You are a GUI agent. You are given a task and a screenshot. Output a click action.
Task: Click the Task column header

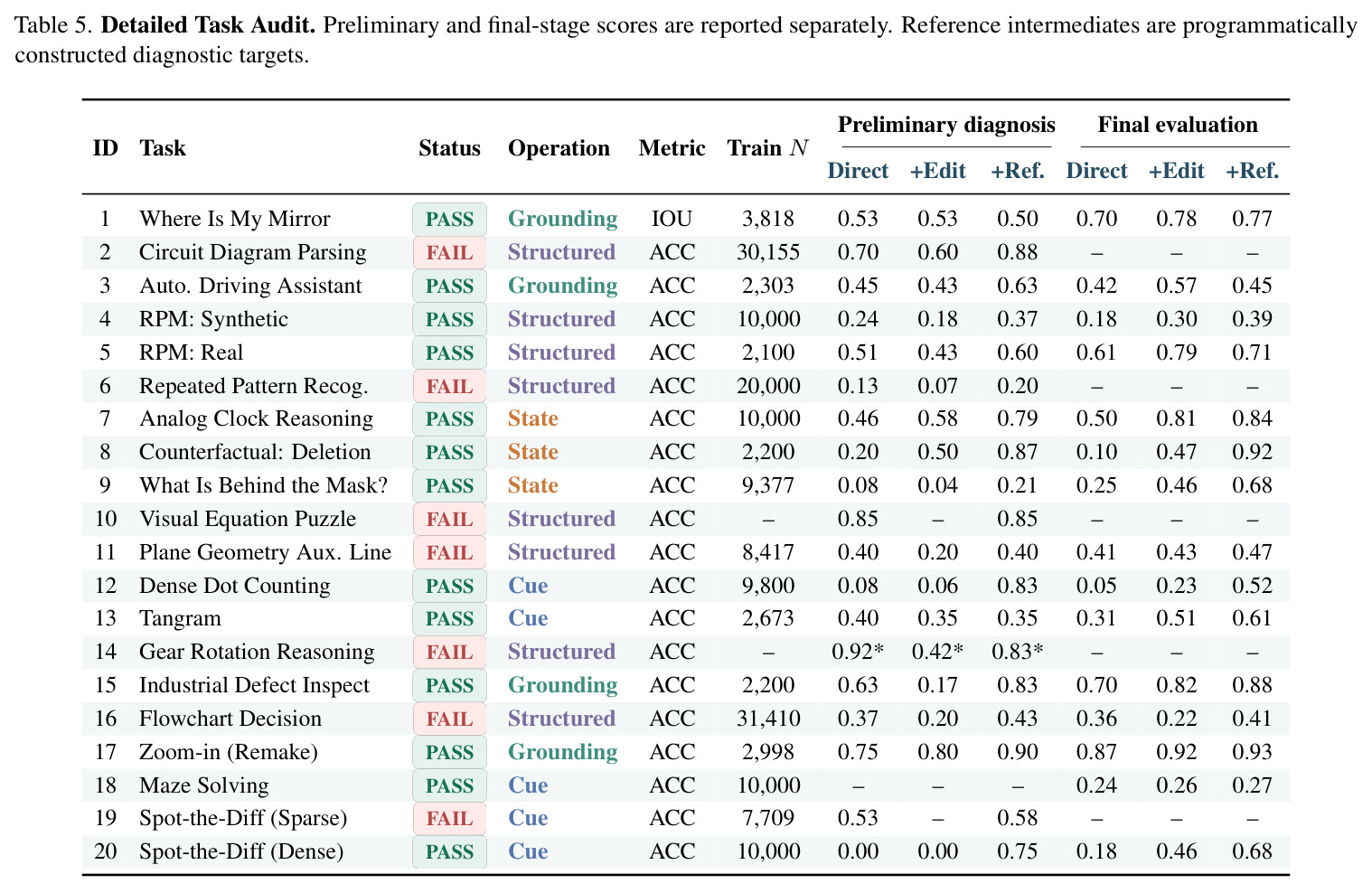click(x=163, y=148)
